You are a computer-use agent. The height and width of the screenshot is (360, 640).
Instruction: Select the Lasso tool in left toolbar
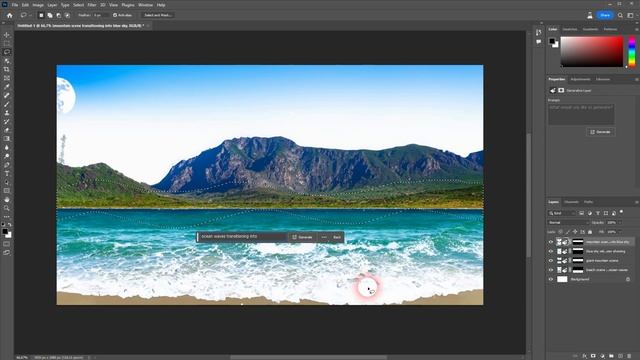7,52
